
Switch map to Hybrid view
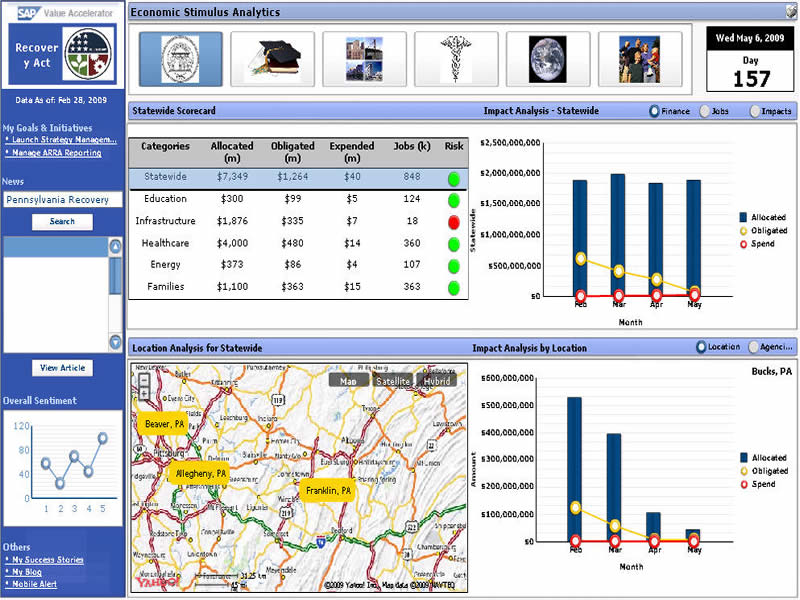[x=437, y=381]
